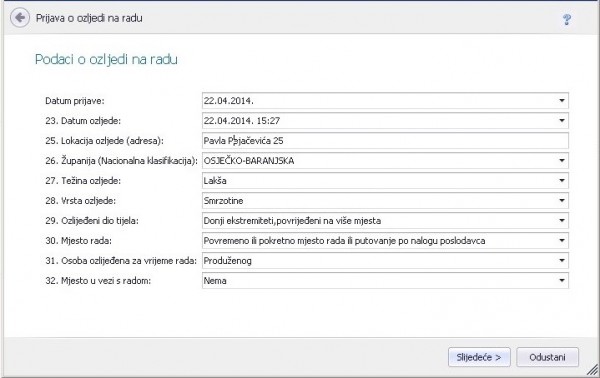This screenshot has width=600, height=378.
Task: Open the Vrsta ozljede dropdown arrow
Action: (562, 200)
